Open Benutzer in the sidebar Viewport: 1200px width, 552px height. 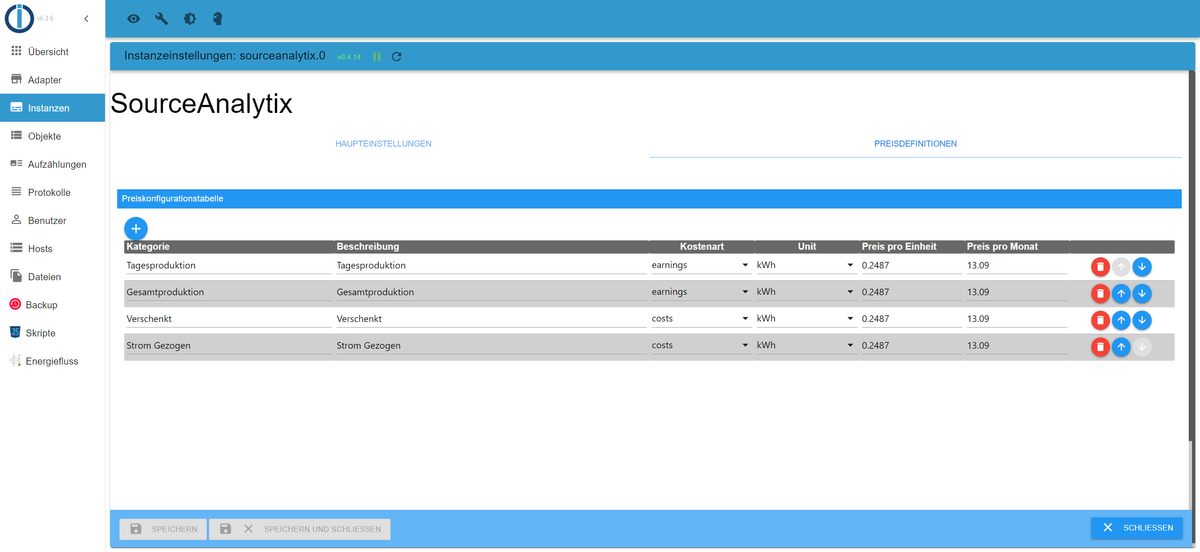(52, 220)
